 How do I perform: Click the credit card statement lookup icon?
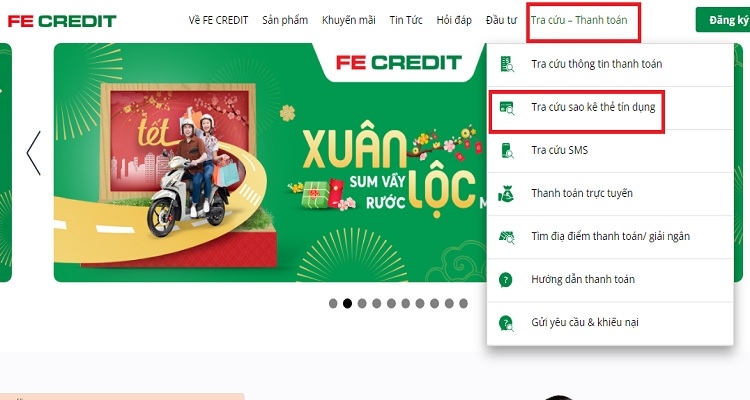(507, 108)
